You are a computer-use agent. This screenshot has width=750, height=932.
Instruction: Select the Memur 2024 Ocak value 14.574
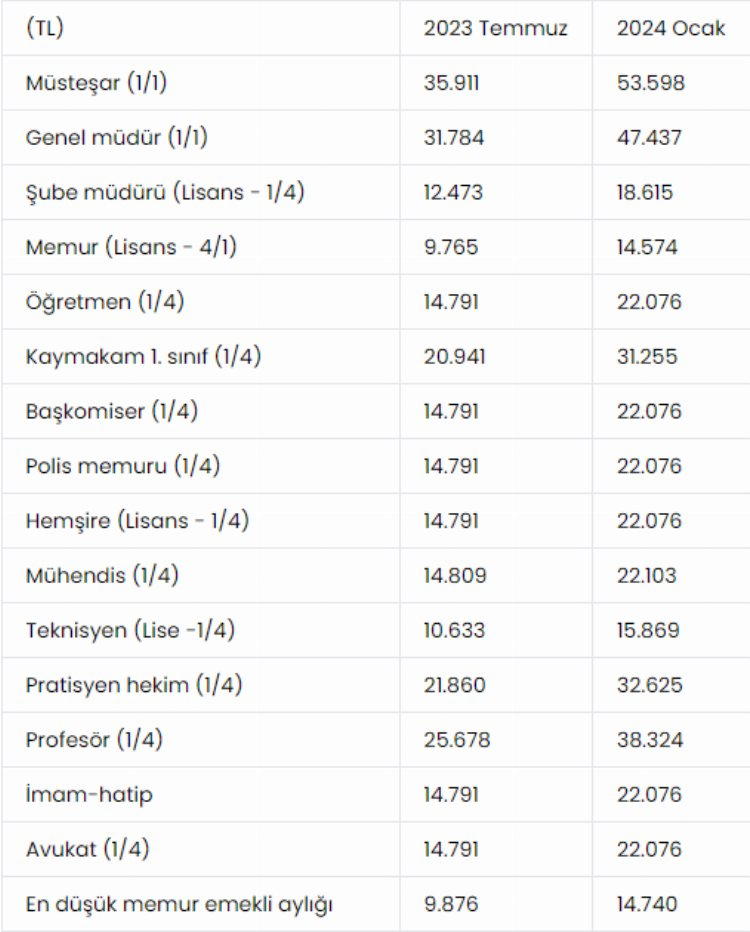[648, 247]
